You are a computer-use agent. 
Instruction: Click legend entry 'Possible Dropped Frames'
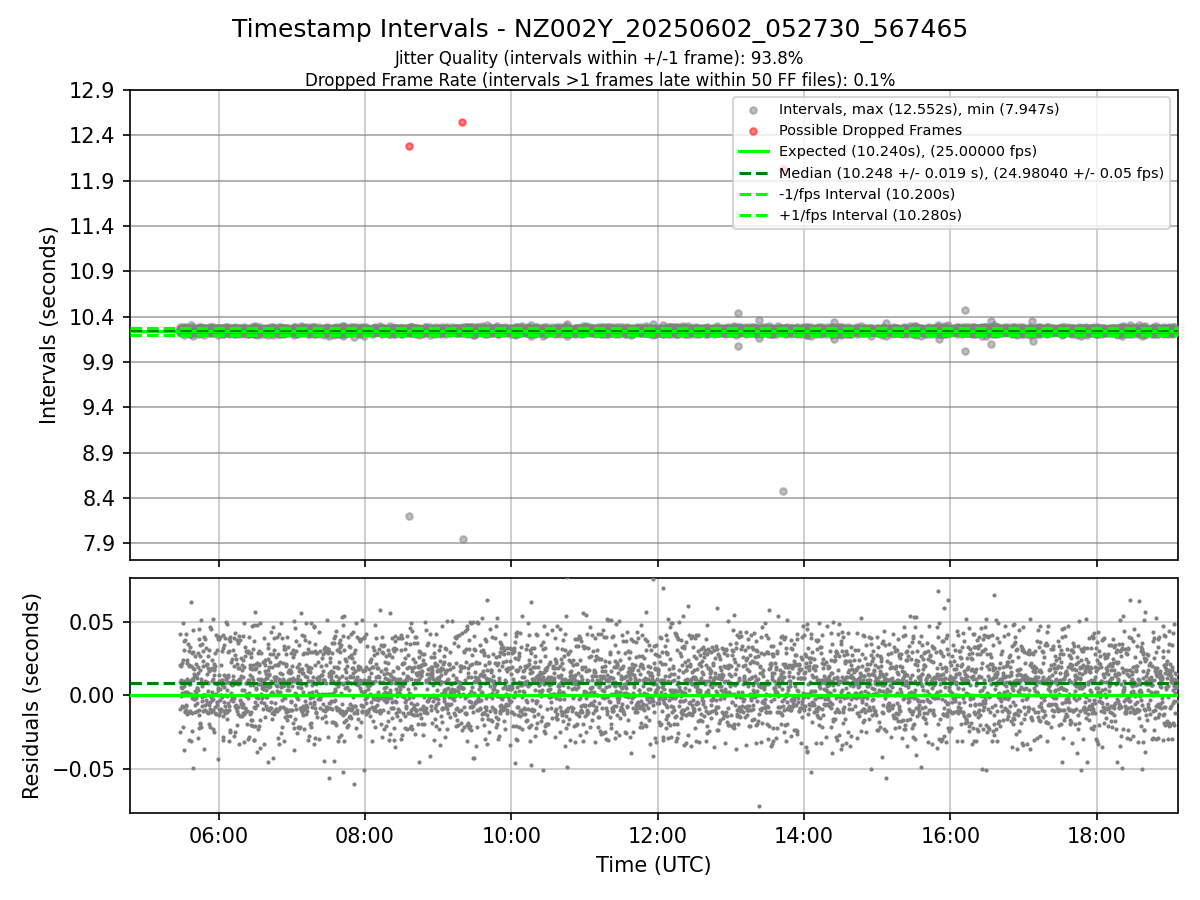[870, 130]
